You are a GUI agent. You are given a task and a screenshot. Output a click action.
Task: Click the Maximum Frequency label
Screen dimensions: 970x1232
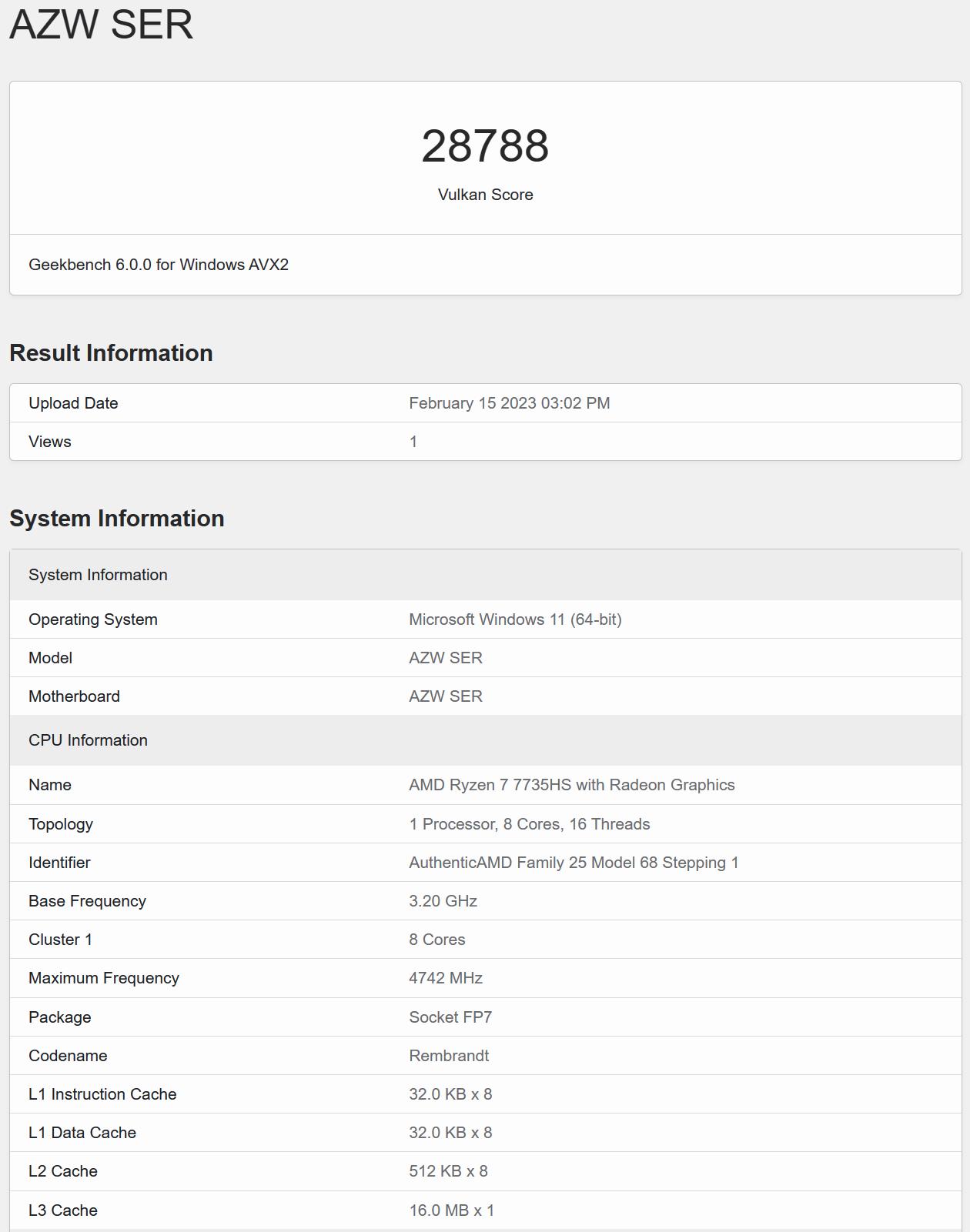click(104, 978)
